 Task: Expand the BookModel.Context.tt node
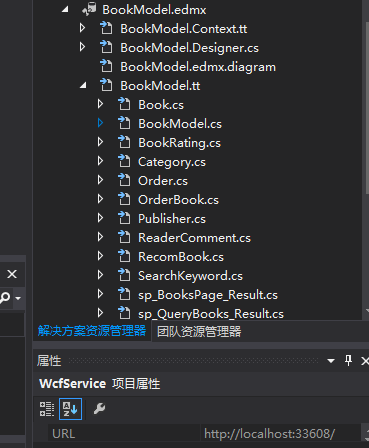(82, 28)
